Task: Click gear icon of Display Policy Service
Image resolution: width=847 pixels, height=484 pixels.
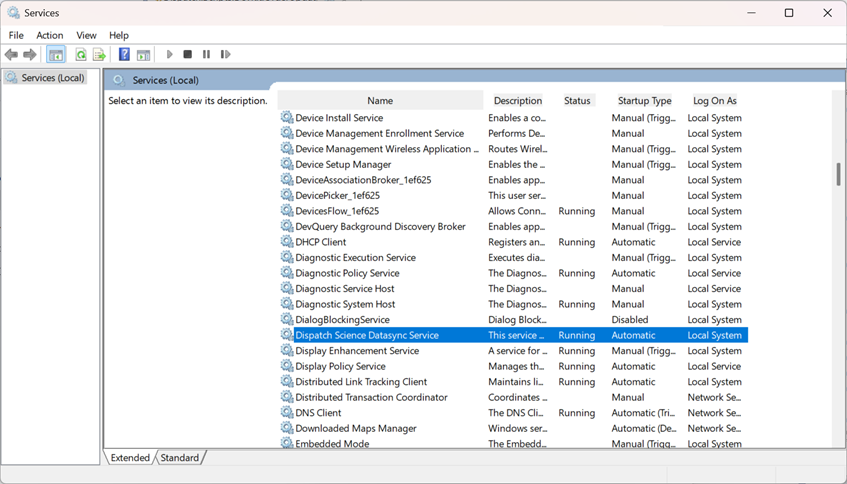Action: [286, 366]
